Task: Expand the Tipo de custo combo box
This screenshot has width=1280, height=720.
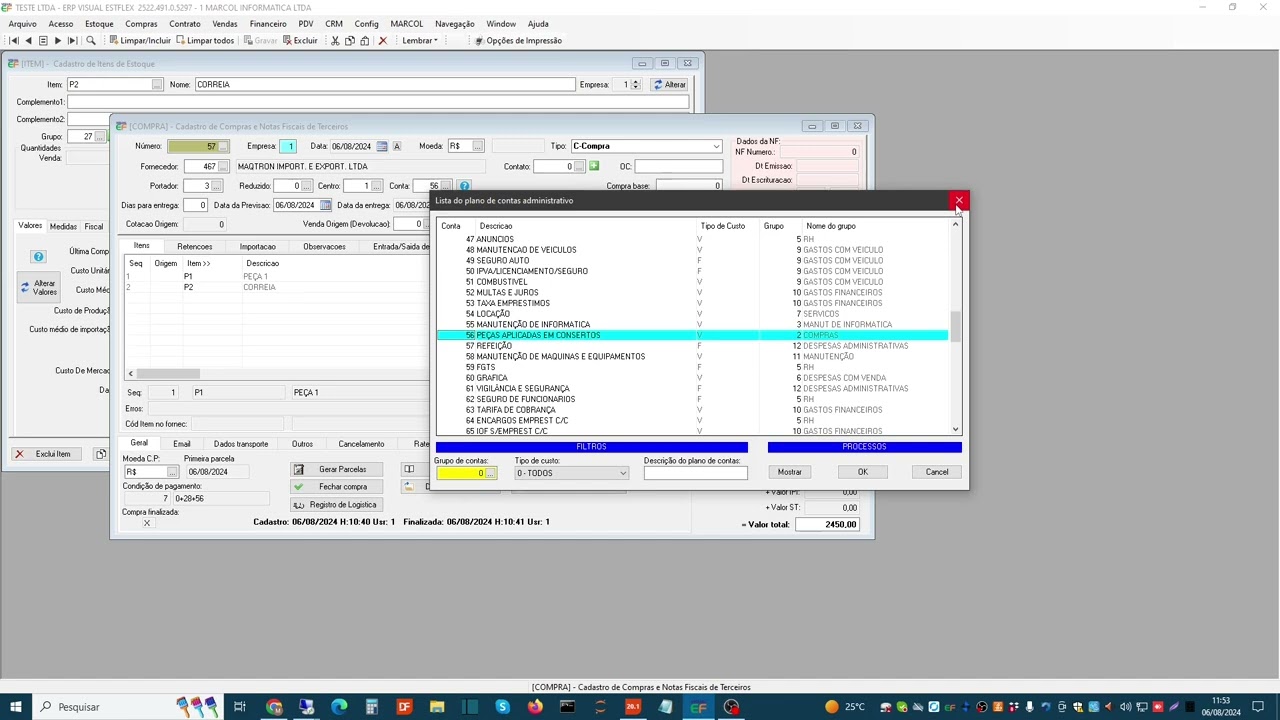Action: tap(622, 473)
